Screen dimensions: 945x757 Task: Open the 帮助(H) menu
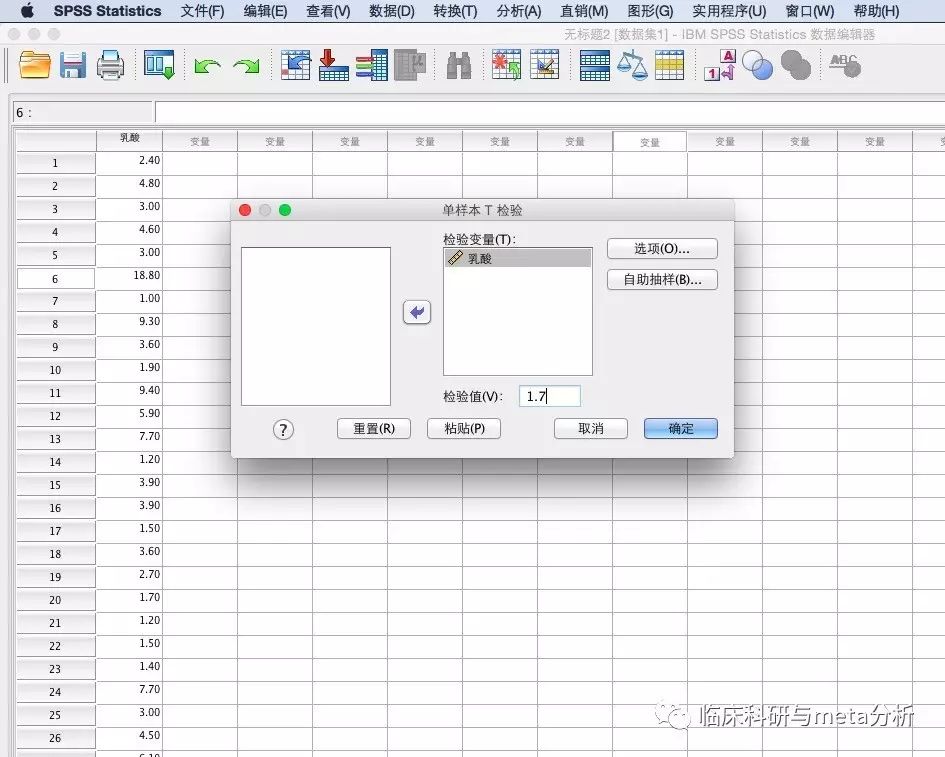tap(876, 11)
